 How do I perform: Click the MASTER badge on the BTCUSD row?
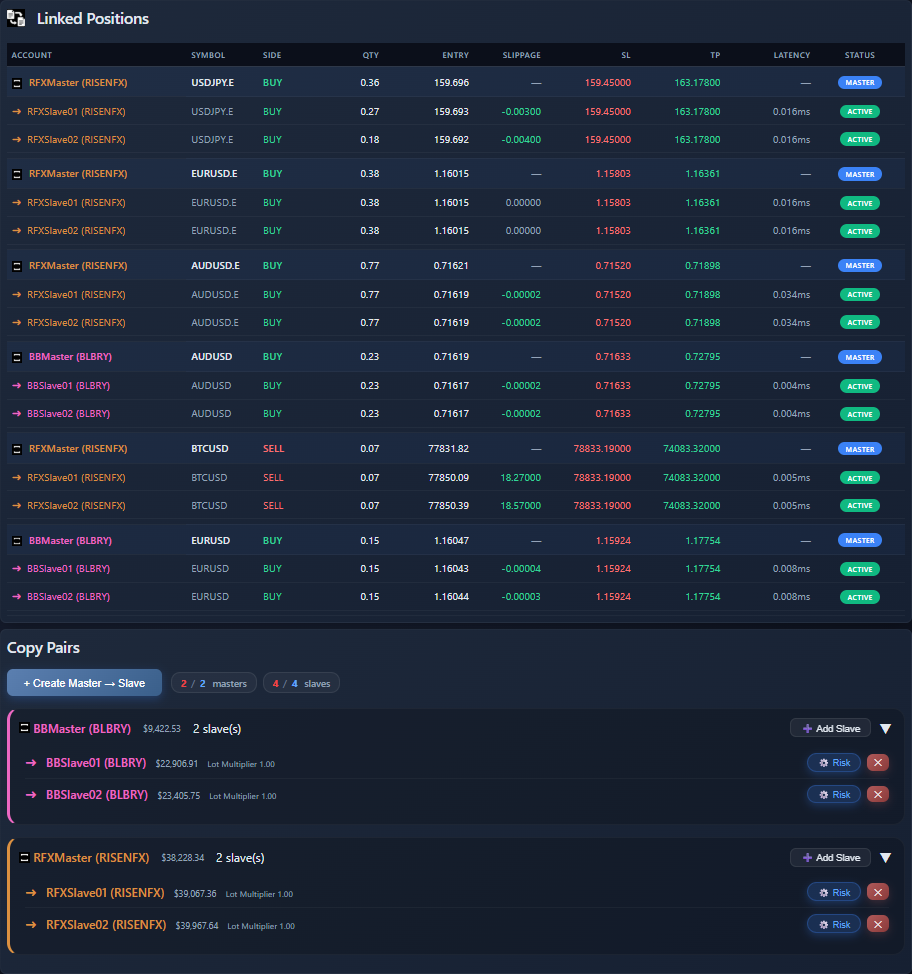click(x=860, y=449)
